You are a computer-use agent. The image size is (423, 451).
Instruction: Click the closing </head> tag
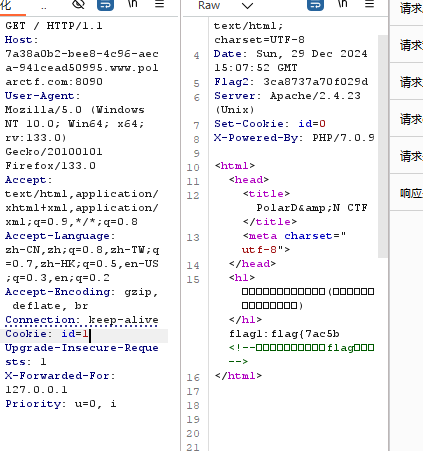252,264
